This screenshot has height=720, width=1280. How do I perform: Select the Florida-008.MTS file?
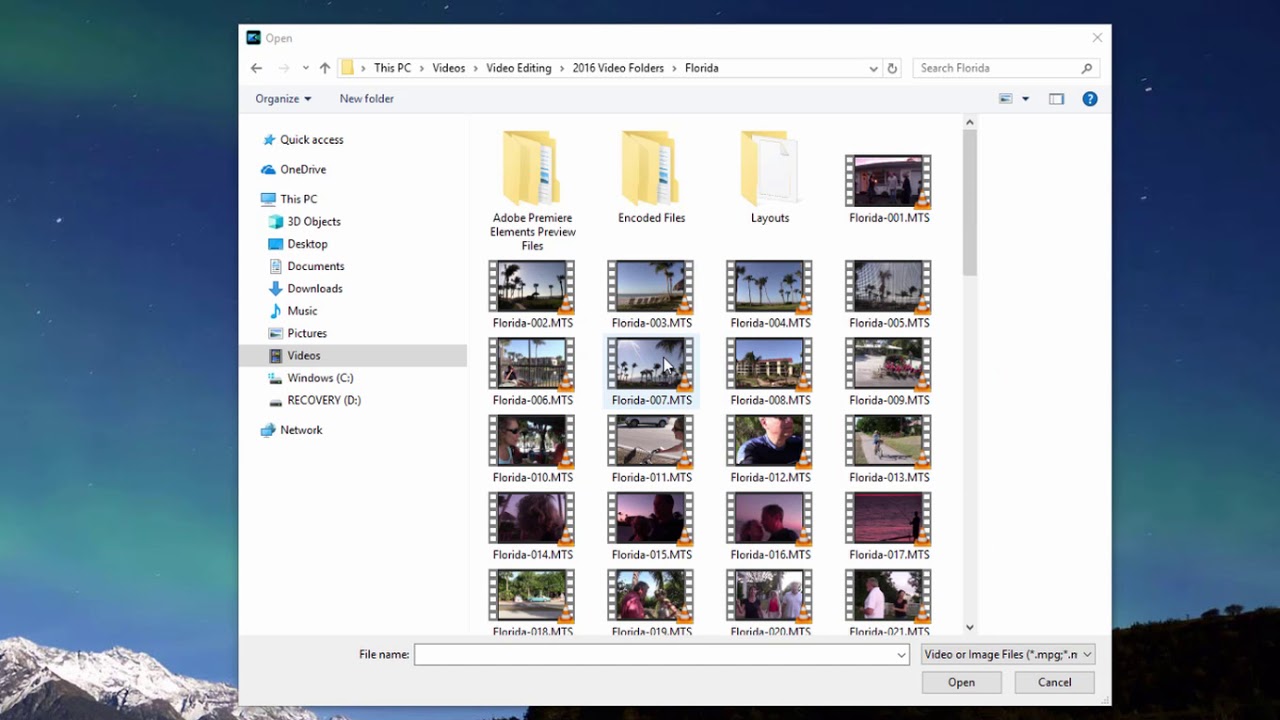pos(770,371)
